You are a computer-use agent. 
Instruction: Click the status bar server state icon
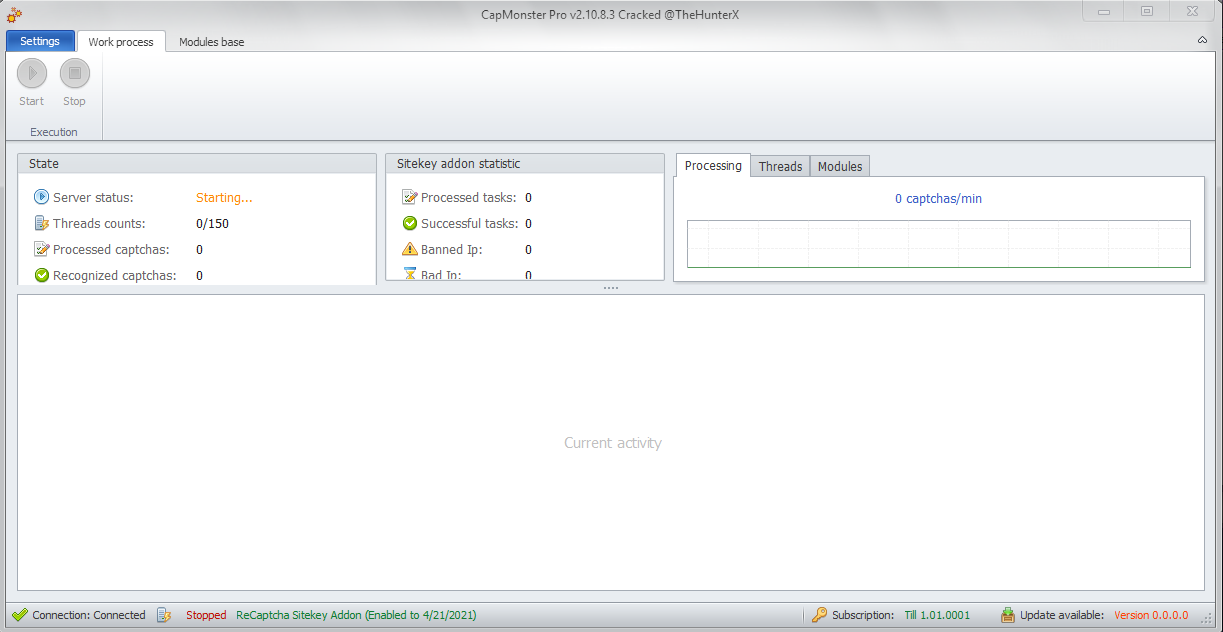(165, 615)
